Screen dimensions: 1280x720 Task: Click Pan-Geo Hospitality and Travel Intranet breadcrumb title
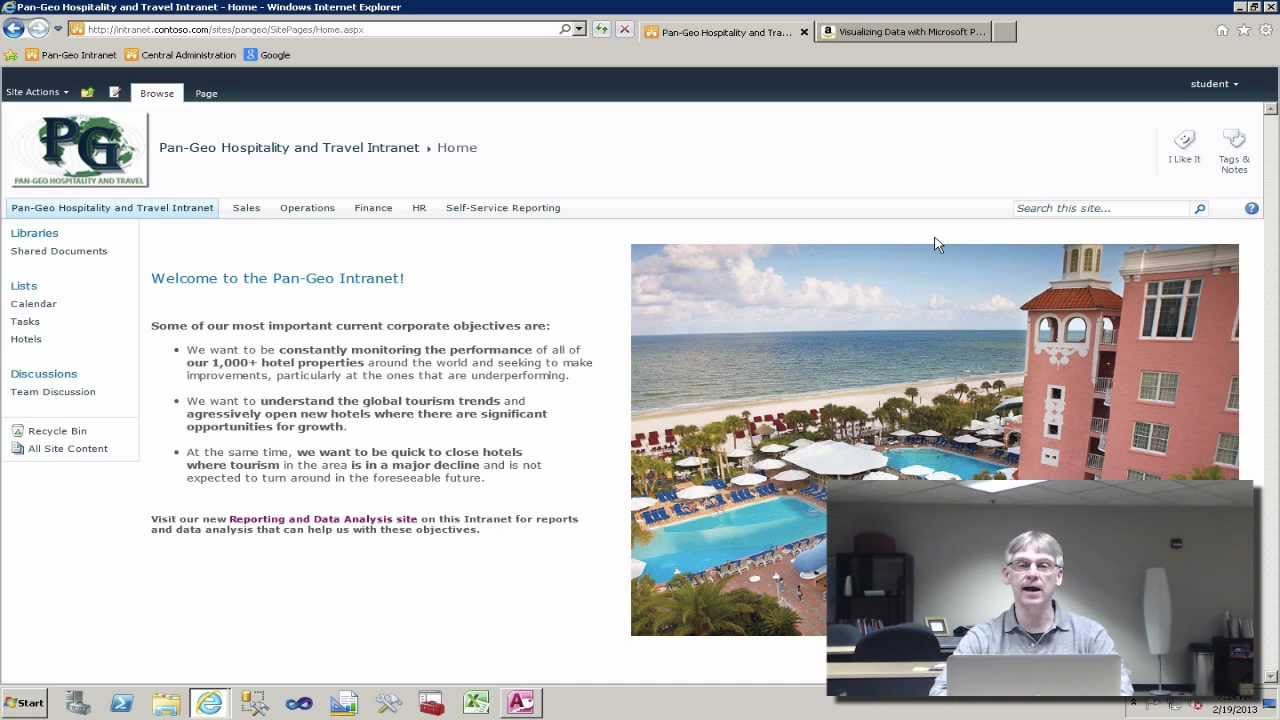(x=289, y=147)
